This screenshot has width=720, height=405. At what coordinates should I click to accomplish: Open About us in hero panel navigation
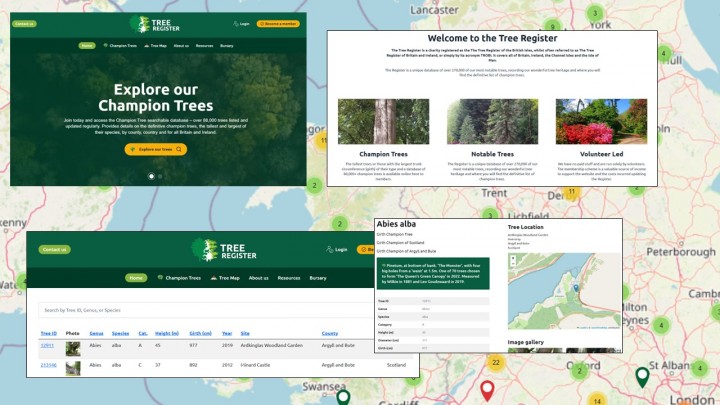(x=181, y=45)
